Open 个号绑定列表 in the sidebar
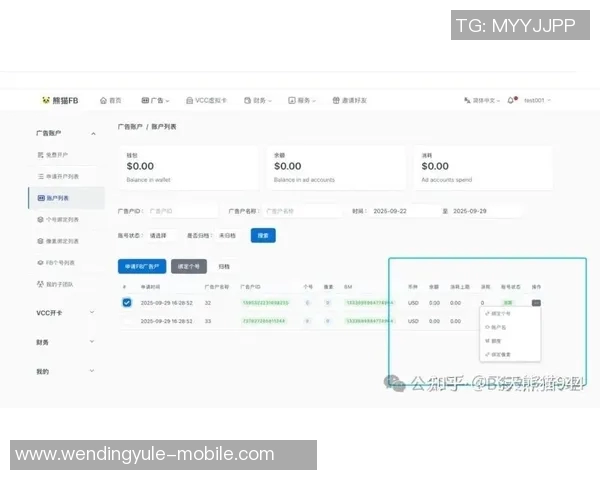This screenshot has width=600, height=480. [x=58, y=219]
